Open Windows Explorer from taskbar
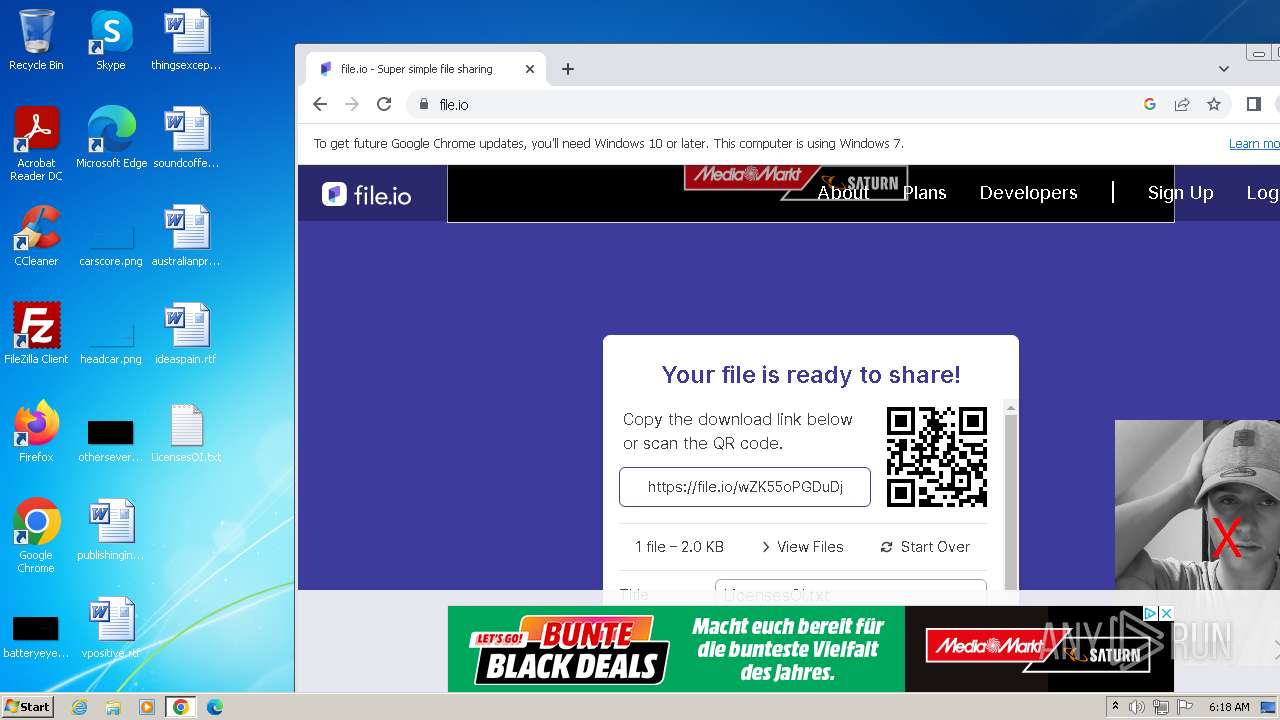Viewport: 1280px width, 720px height. (113, 707)
